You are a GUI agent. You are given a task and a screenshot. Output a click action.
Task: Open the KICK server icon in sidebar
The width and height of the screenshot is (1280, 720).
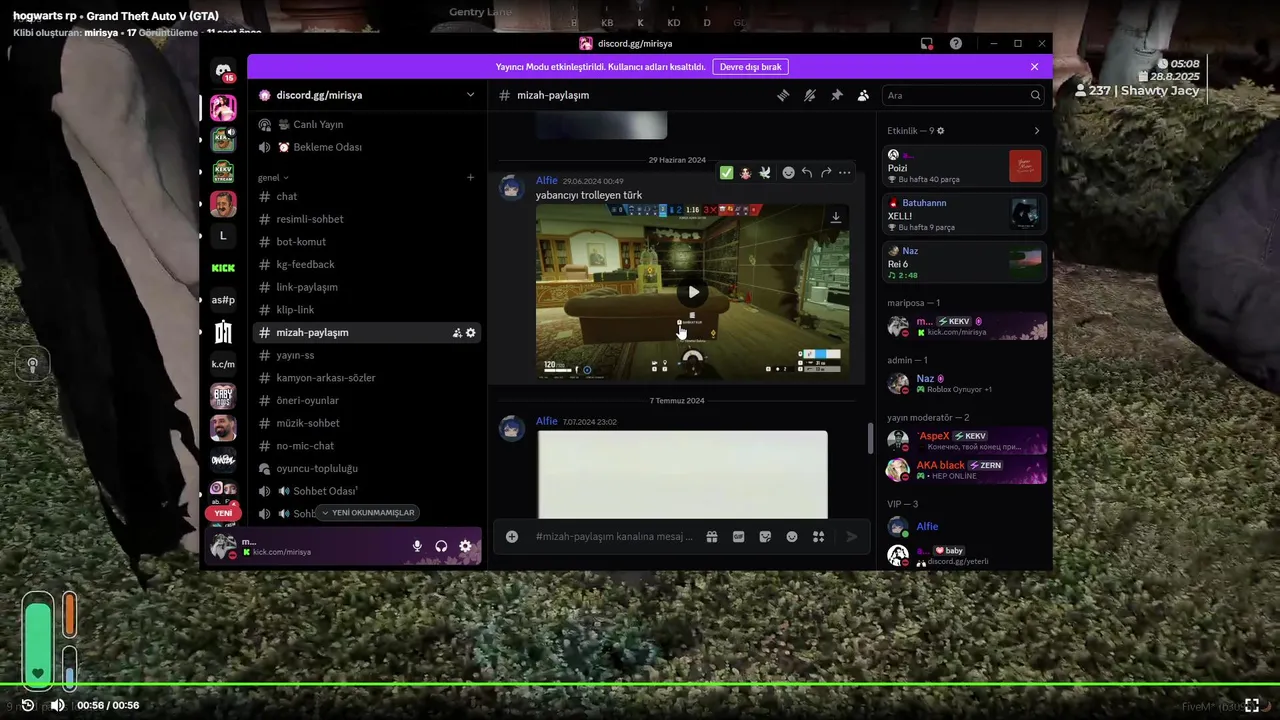(x=223, y=268)
